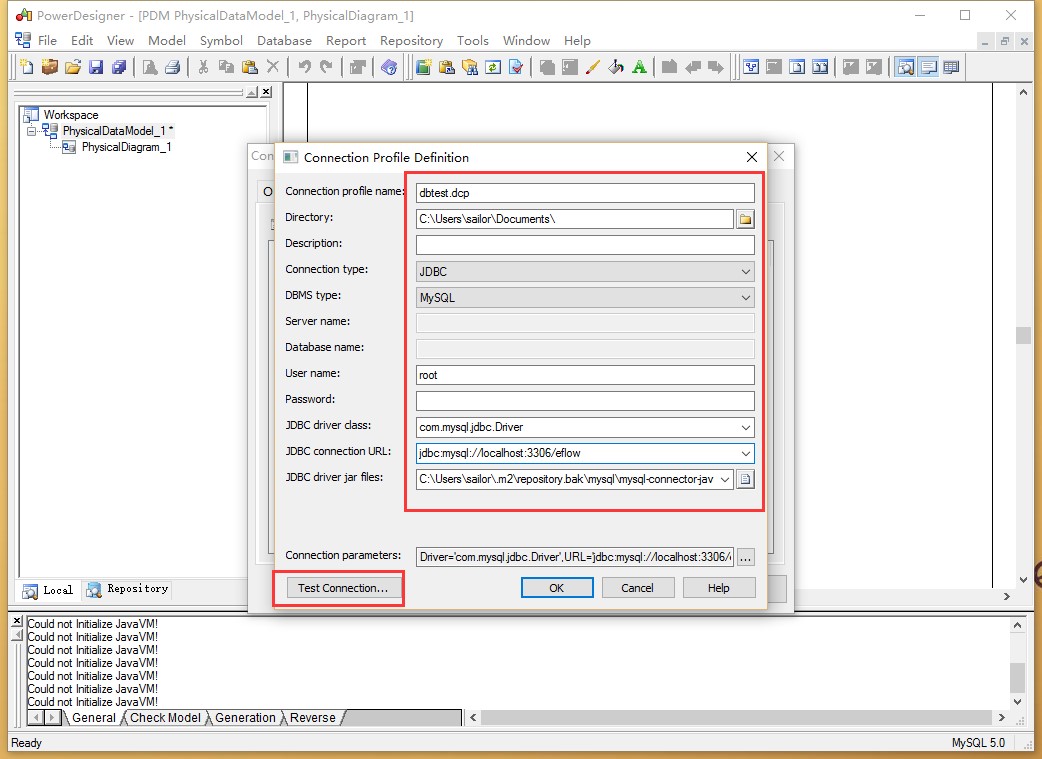Click the binoculars Find Objects icon
This screenshot has height=759, width=1042.
(x=470, y=66)
